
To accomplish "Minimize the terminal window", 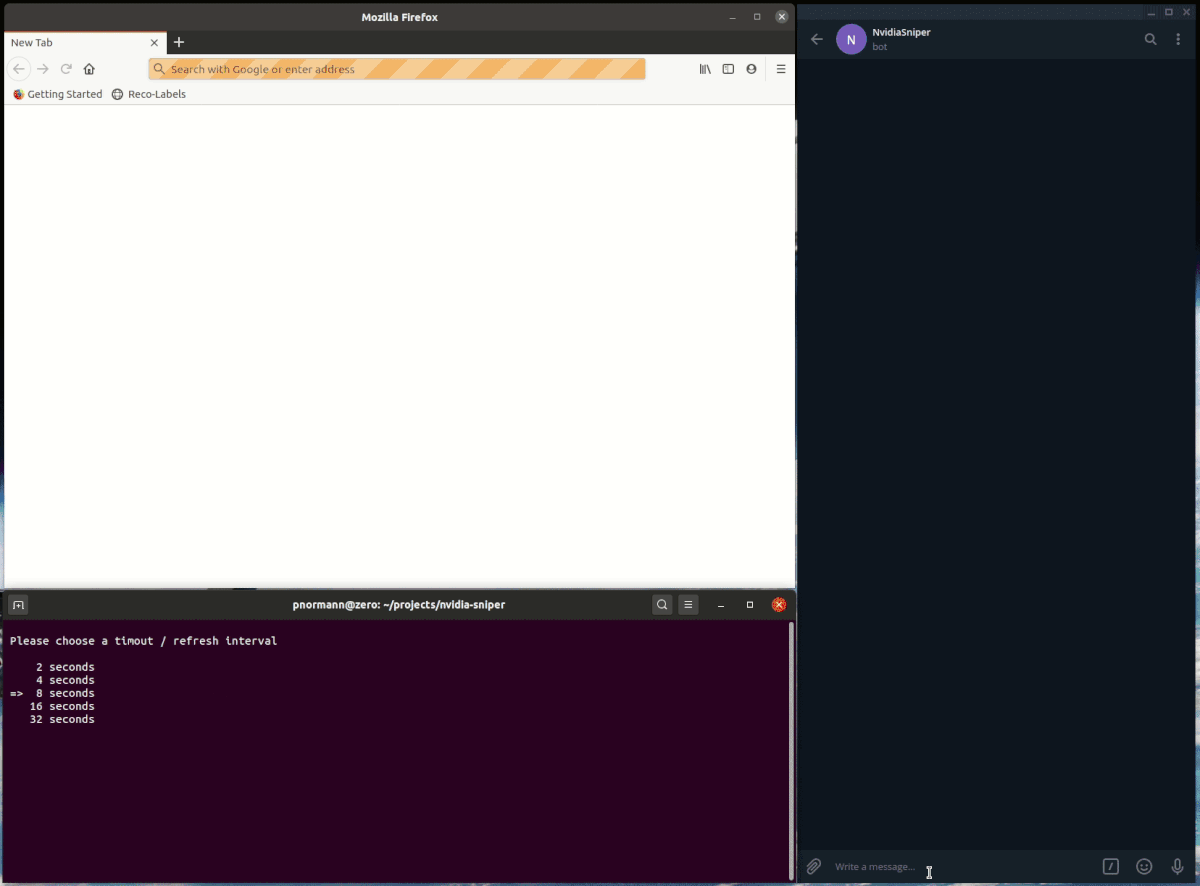I will pos(721,605).
